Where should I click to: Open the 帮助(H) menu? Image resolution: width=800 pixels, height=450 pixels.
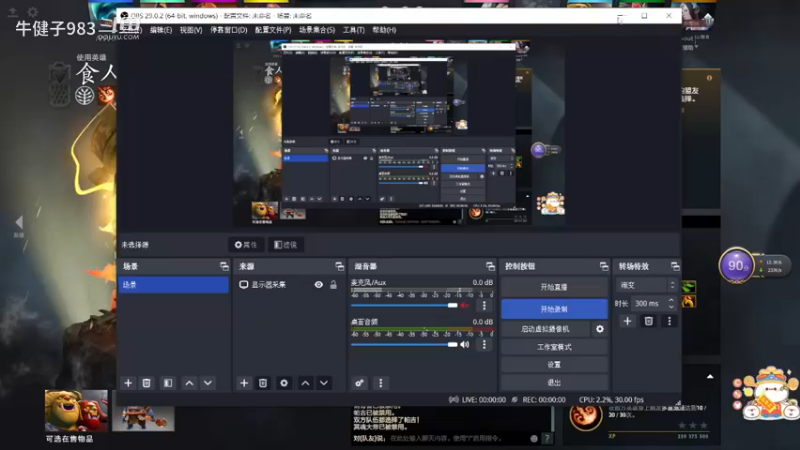[384, 30]
